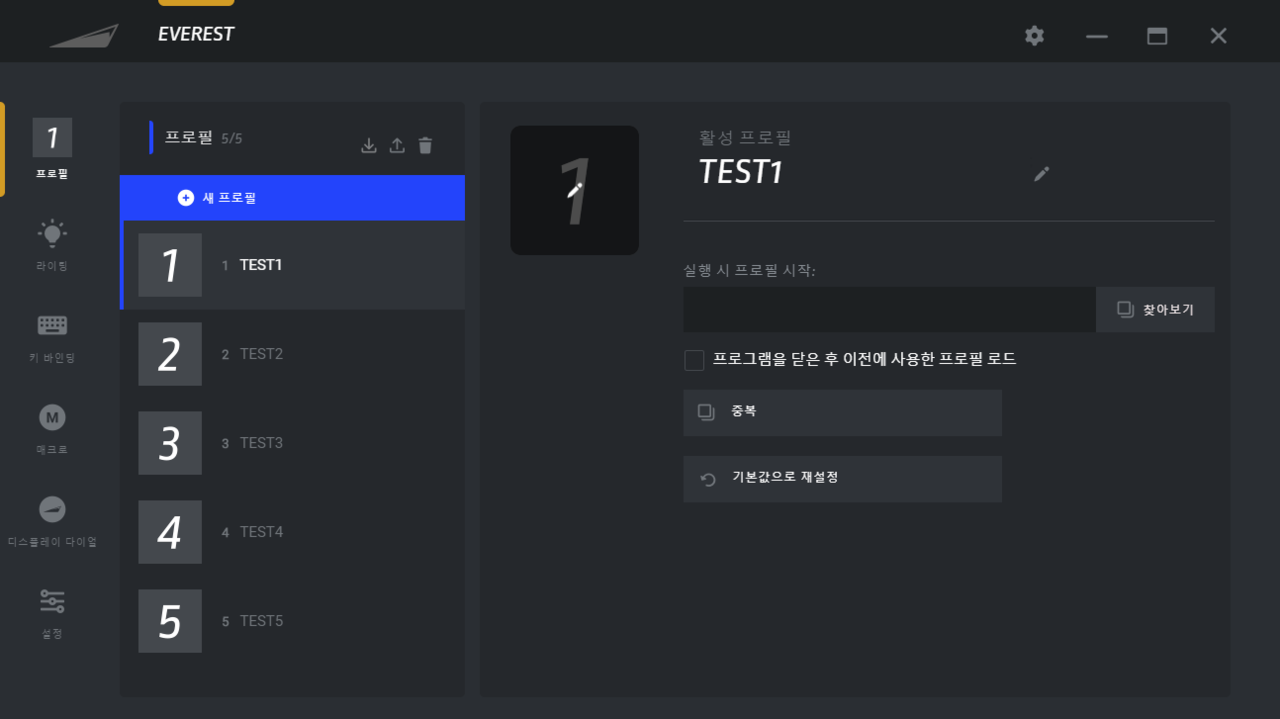Click the import profile download icon
1280x719 pixels.
[369, 146]
